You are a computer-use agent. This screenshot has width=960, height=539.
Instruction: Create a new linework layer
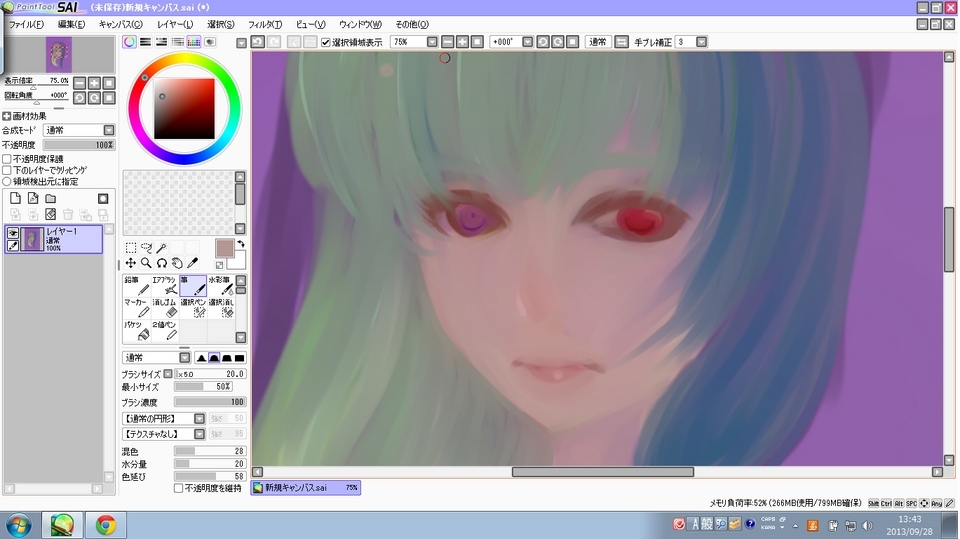coord(33,198)
